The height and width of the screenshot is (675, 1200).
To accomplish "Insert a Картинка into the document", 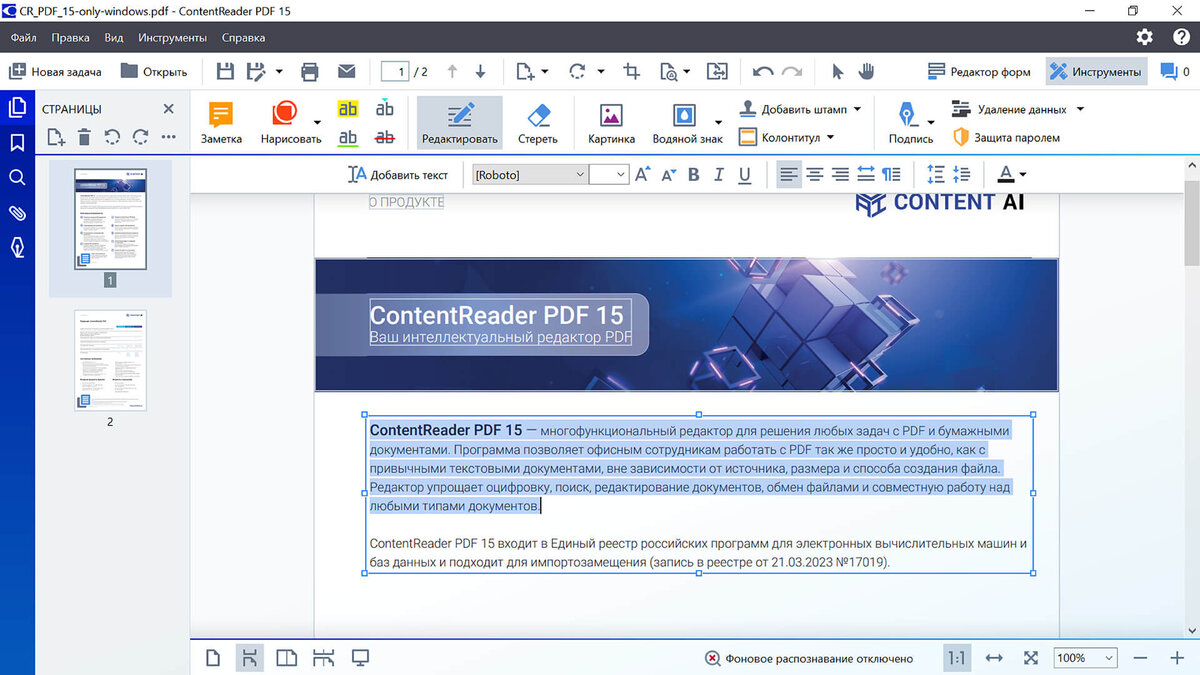I will click(611, 122).
